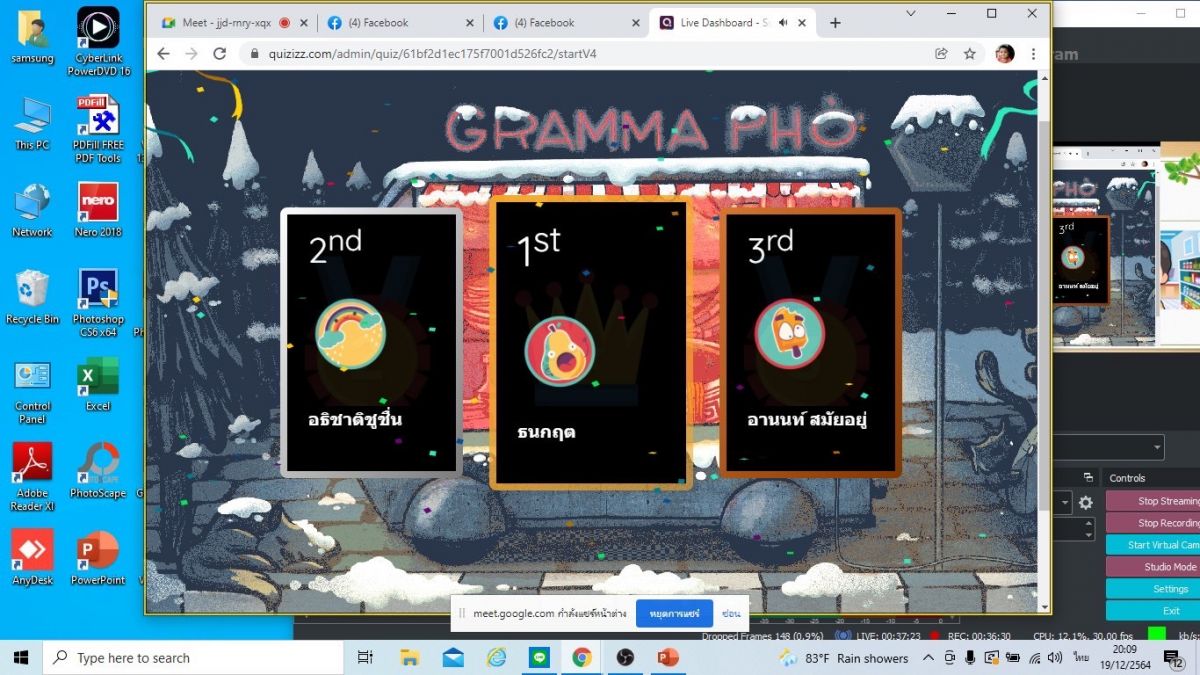The height and width of the screenshot is (675, 1200).
Task: Click the blue stop sharing button
Action: click(x=674, y=613)
